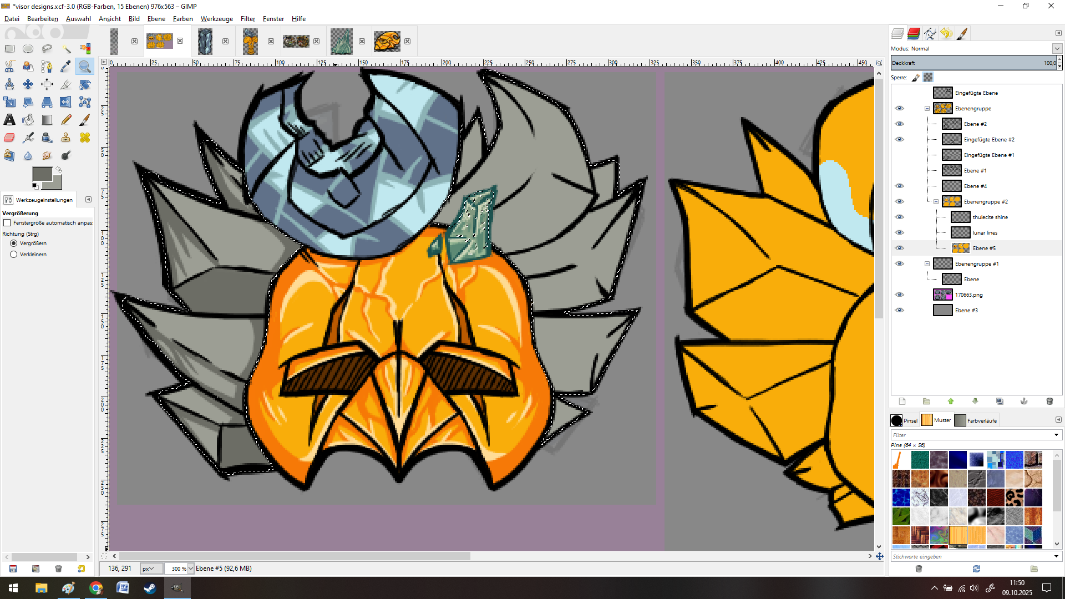1065x599 pixels.
Task: Click the foreground color swatch
Action: point(41,174)
